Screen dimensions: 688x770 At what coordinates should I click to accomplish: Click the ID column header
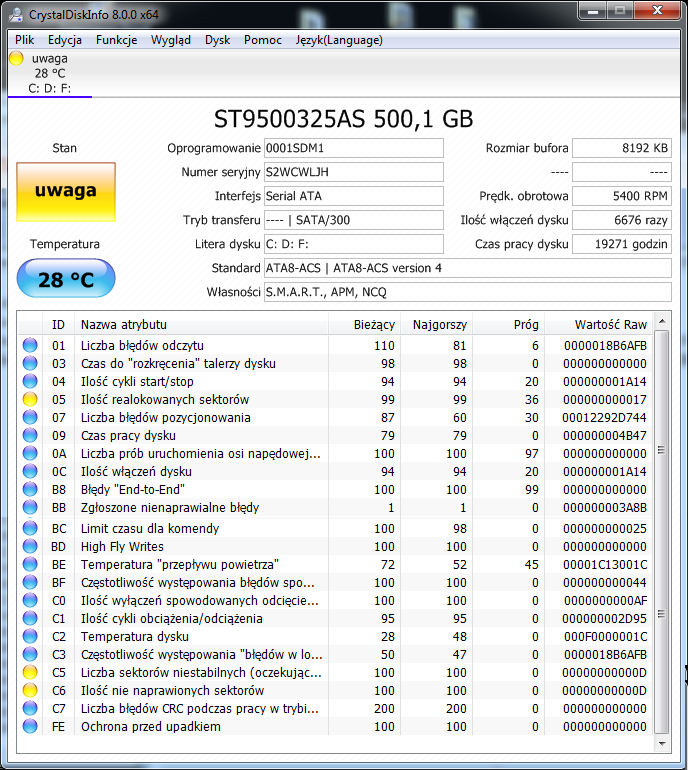click(58, 325)
